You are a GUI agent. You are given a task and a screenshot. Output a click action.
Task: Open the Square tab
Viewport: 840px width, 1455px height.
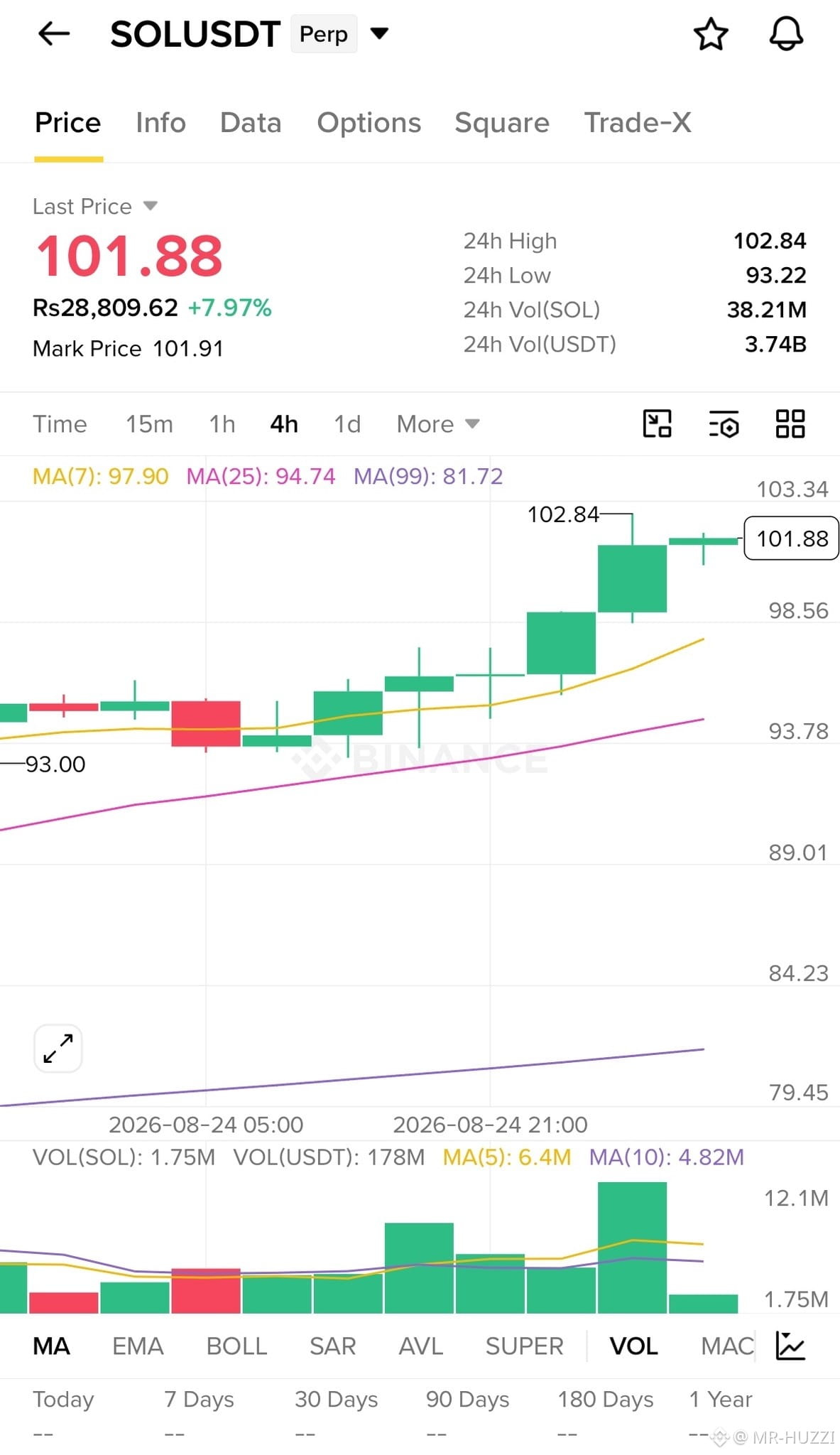(502, 123)
